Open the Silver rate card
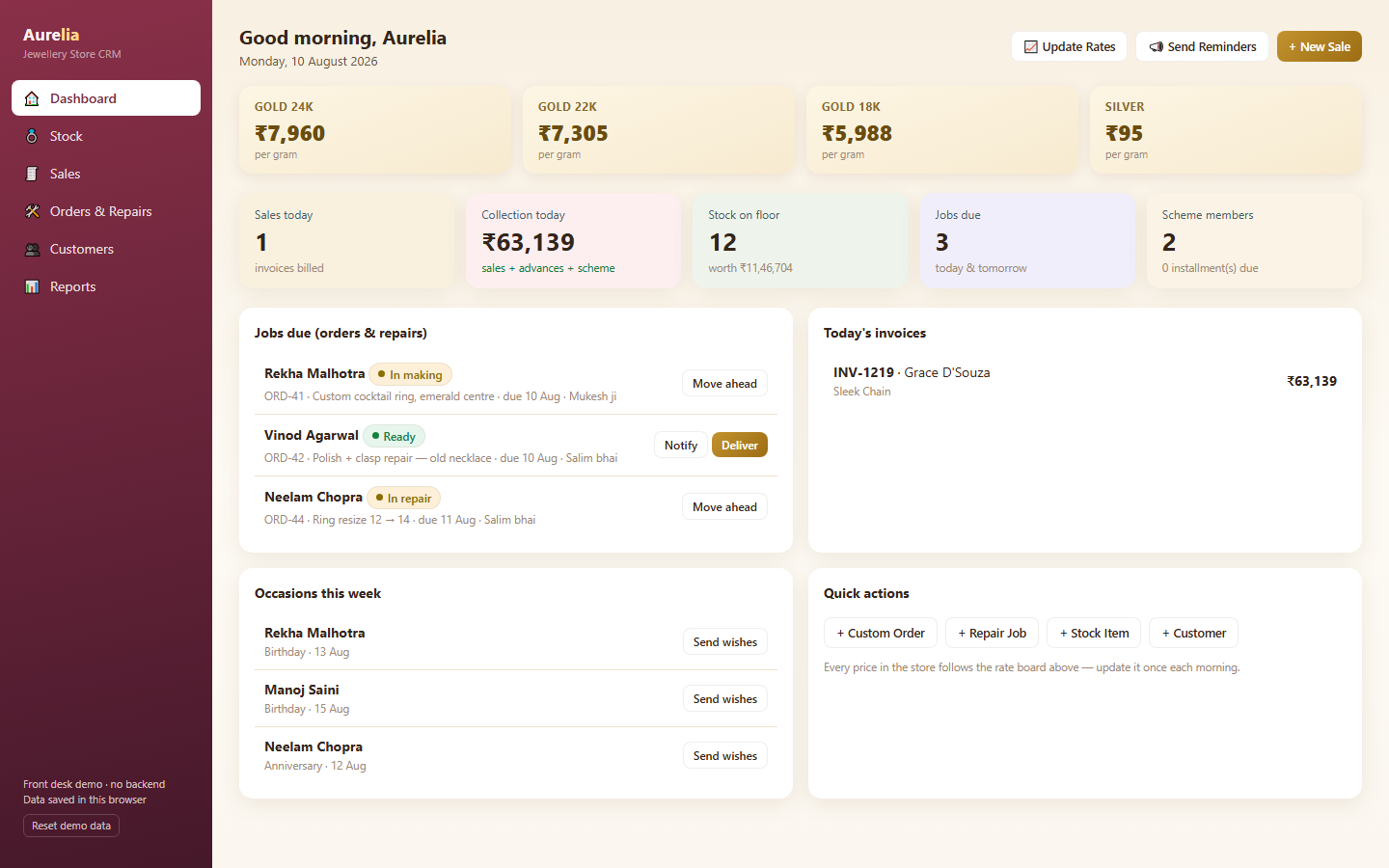Viewport: 1389px width, 868px height. 1226,130
